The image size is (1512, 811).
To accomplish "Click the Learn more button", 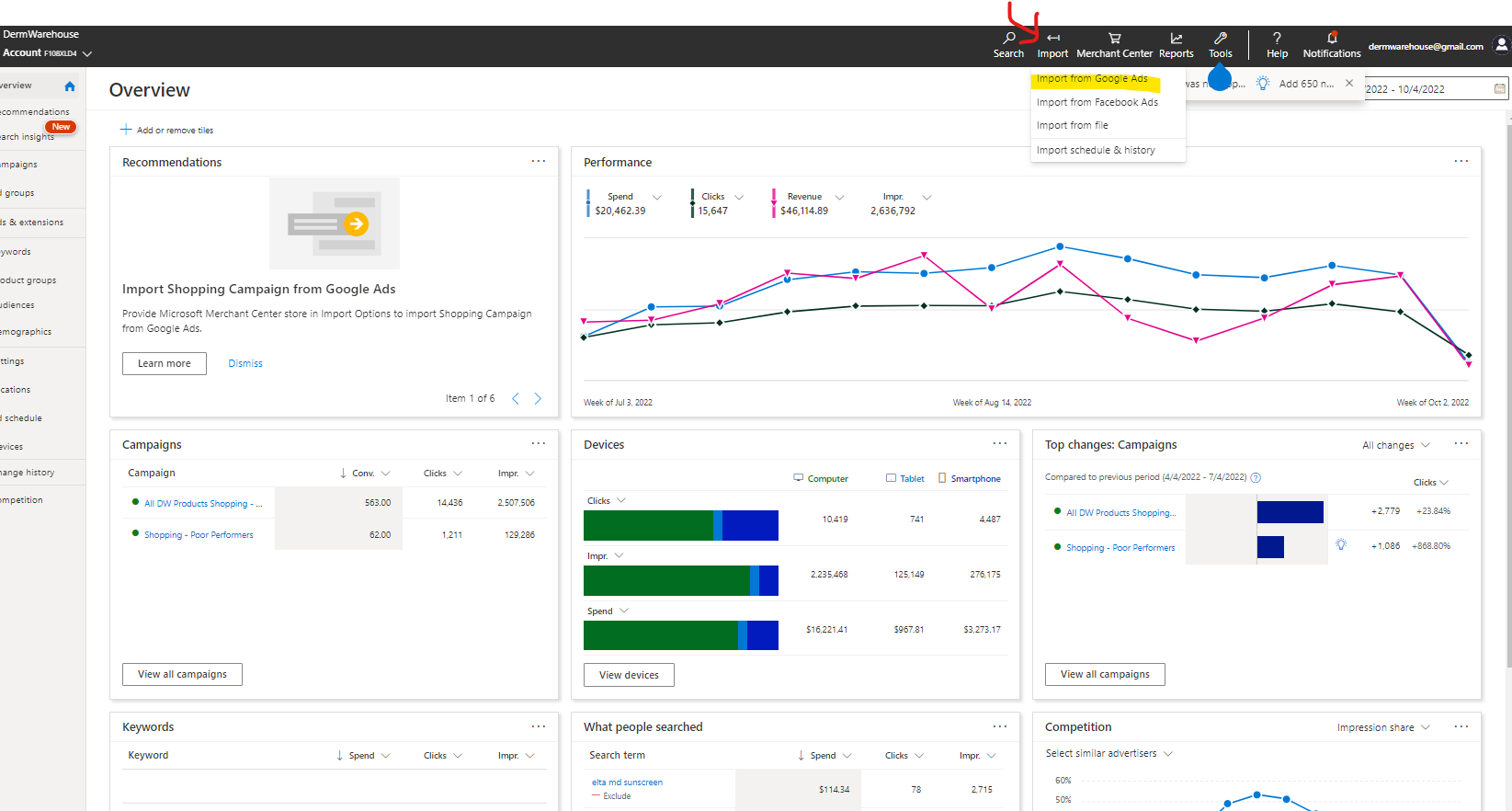I will 165,363.
